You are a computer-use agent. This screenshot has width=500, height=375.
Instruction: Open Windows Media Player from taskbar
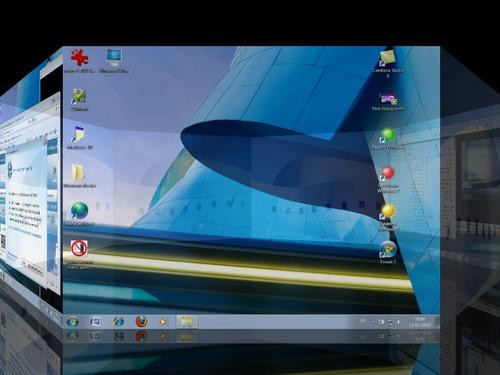point(163,322)
